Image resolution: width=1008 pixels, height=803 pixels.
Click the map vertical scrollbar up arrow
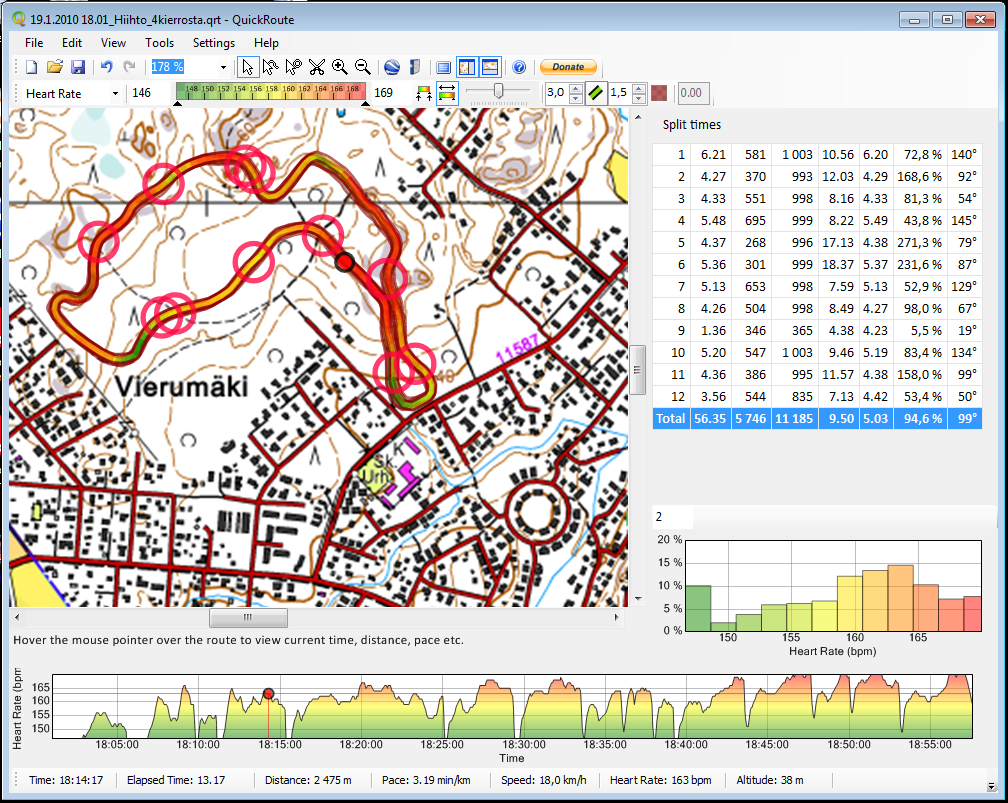(638, 117)
